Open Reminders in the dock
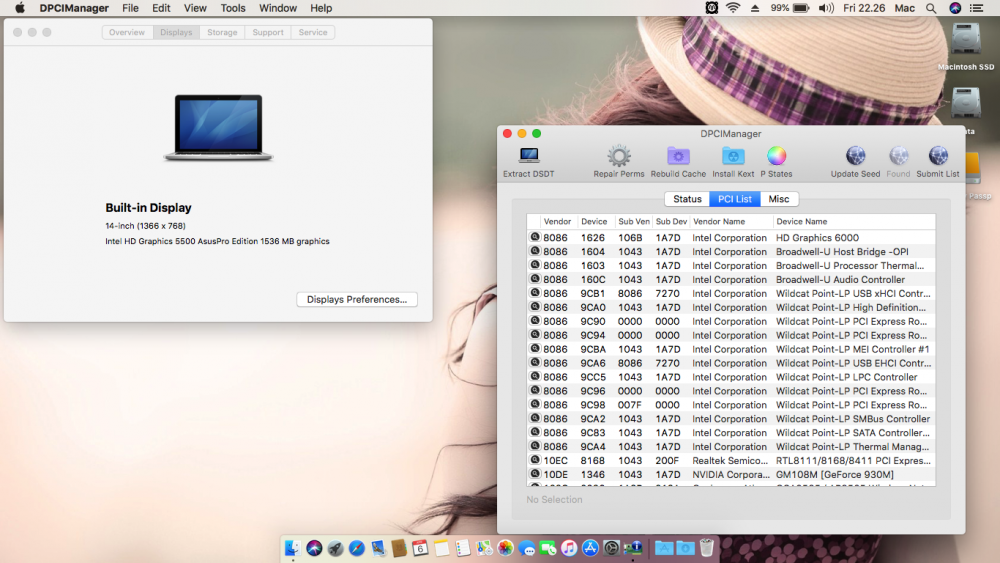1000x563 pixels. pos(463,548)
